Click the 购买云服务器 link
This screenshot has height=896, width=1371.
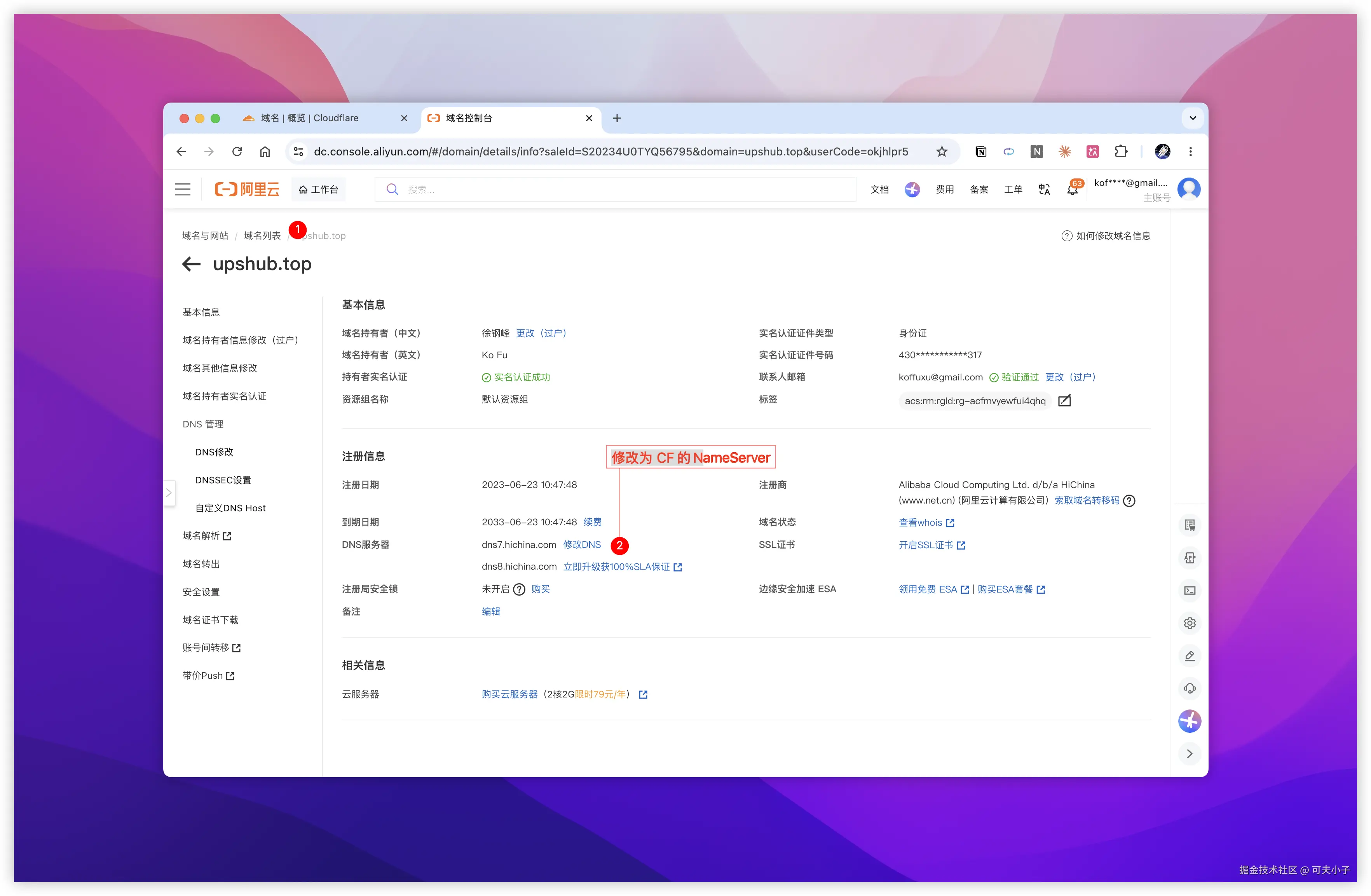coord(509,694)
